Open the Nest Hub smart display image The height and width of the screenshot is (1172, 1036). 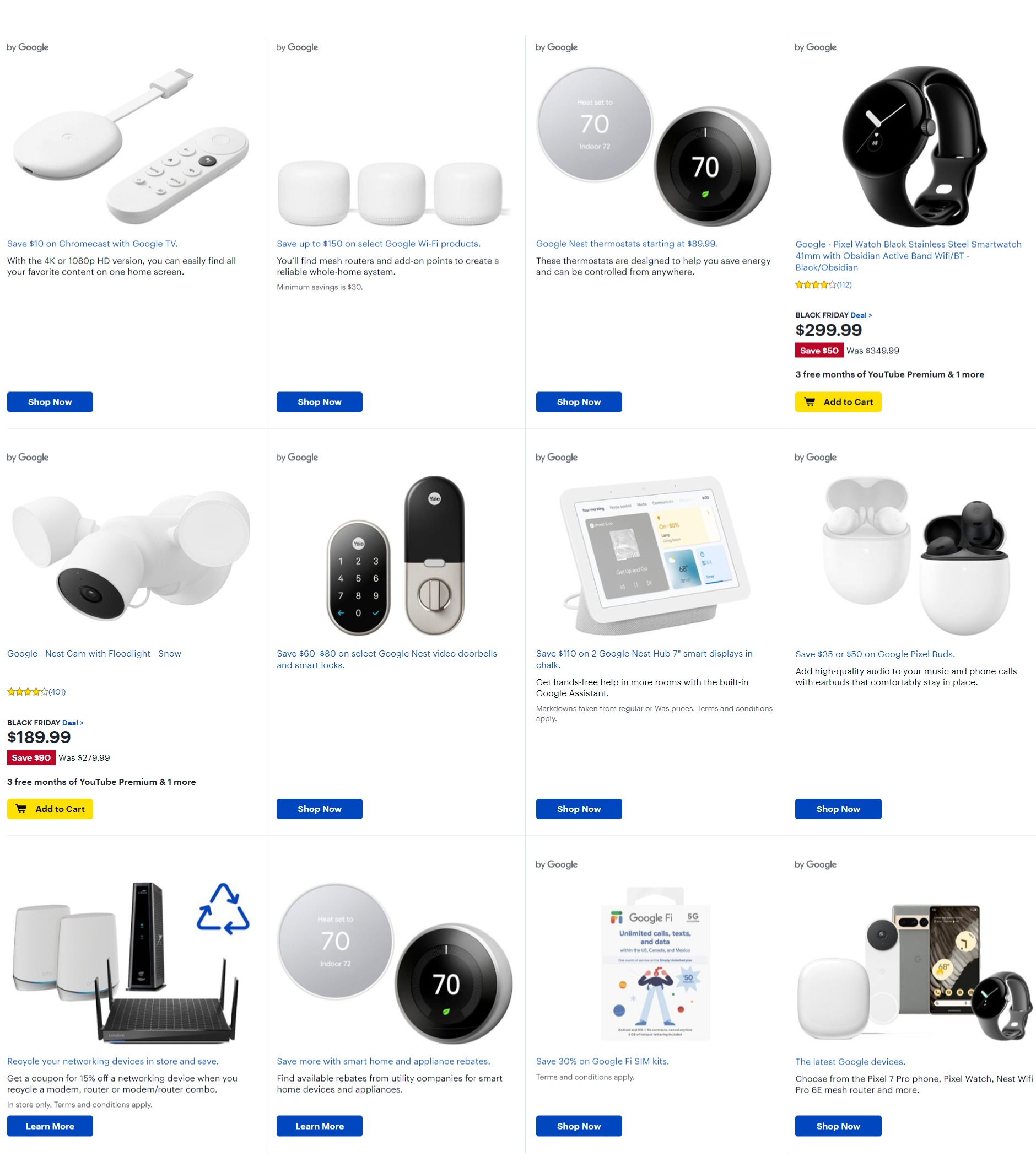[x=655, y=556]
